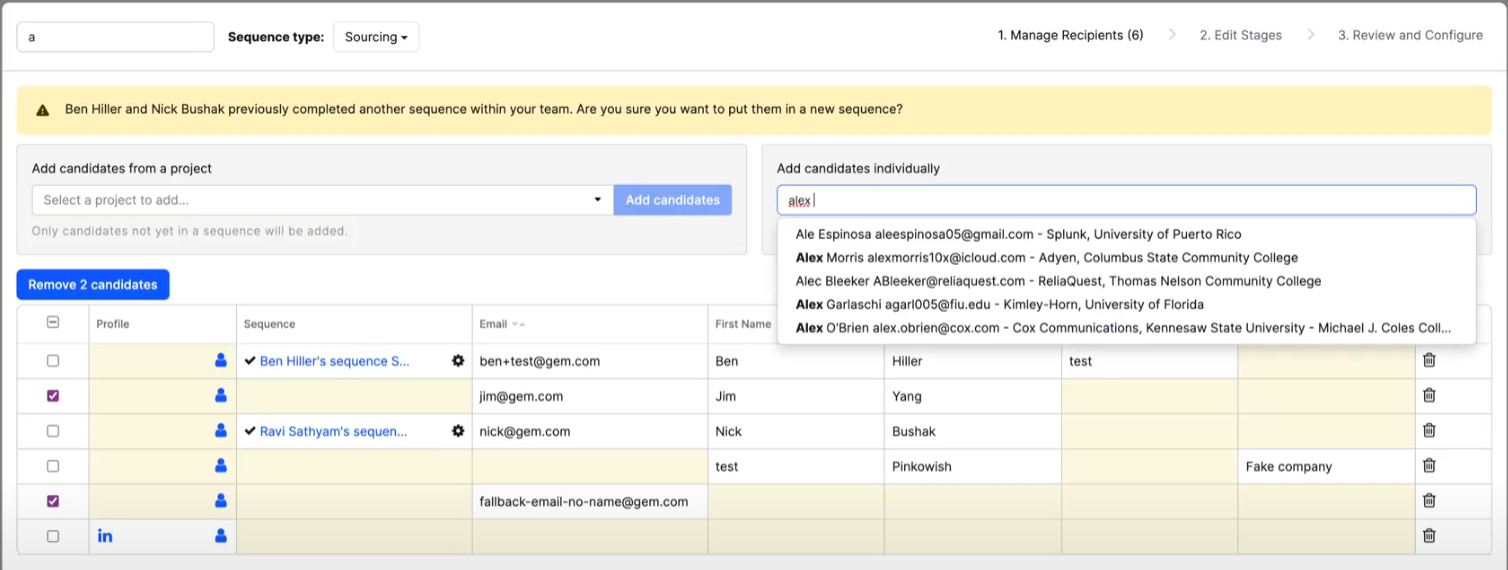1508x570 pixels.
Task: Click person icon in the fallback-email row
Action: point(221,501)
